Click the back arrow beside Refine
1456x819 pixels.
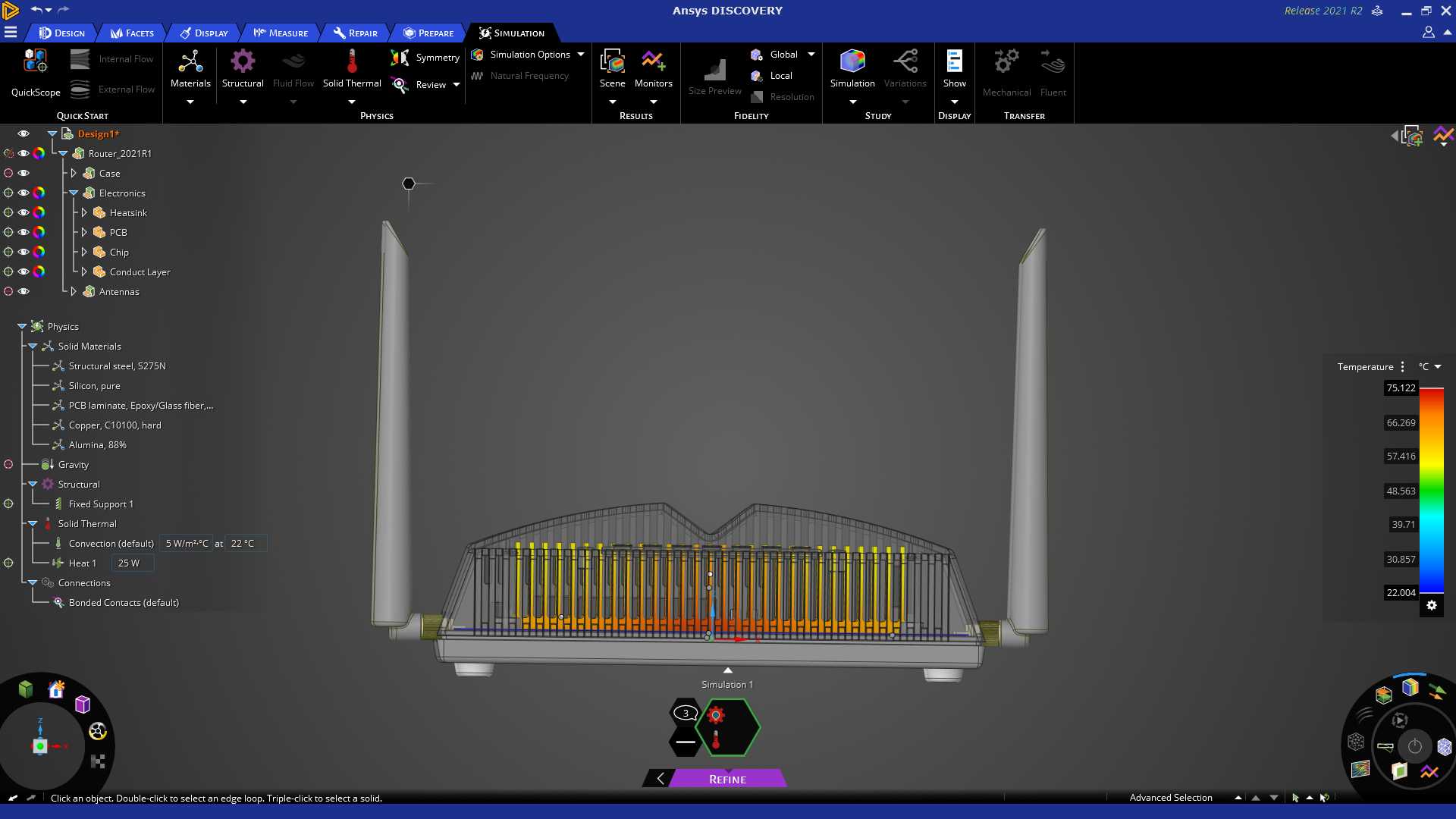pos(660,779)
